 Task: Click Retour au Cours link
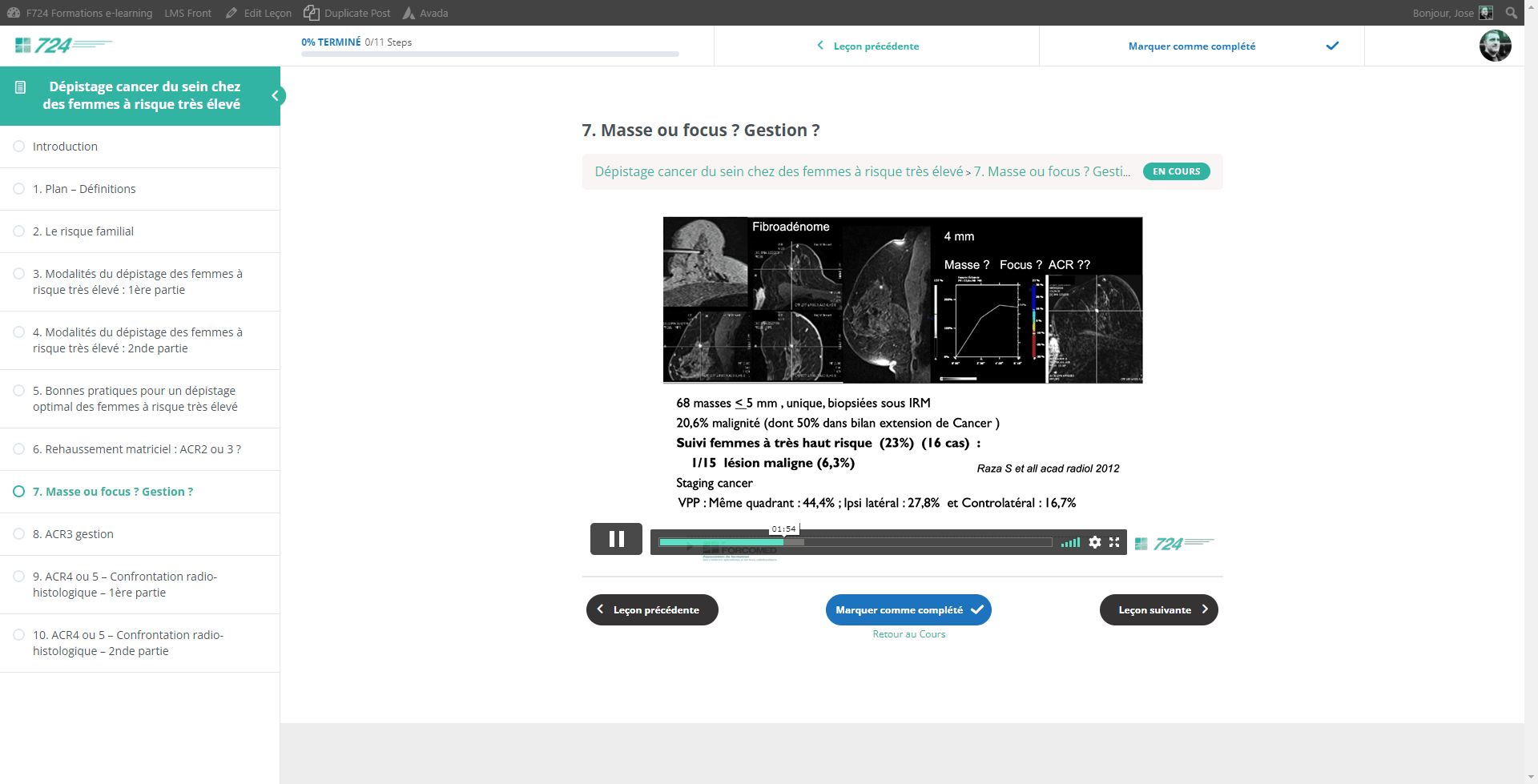(908, 633)
